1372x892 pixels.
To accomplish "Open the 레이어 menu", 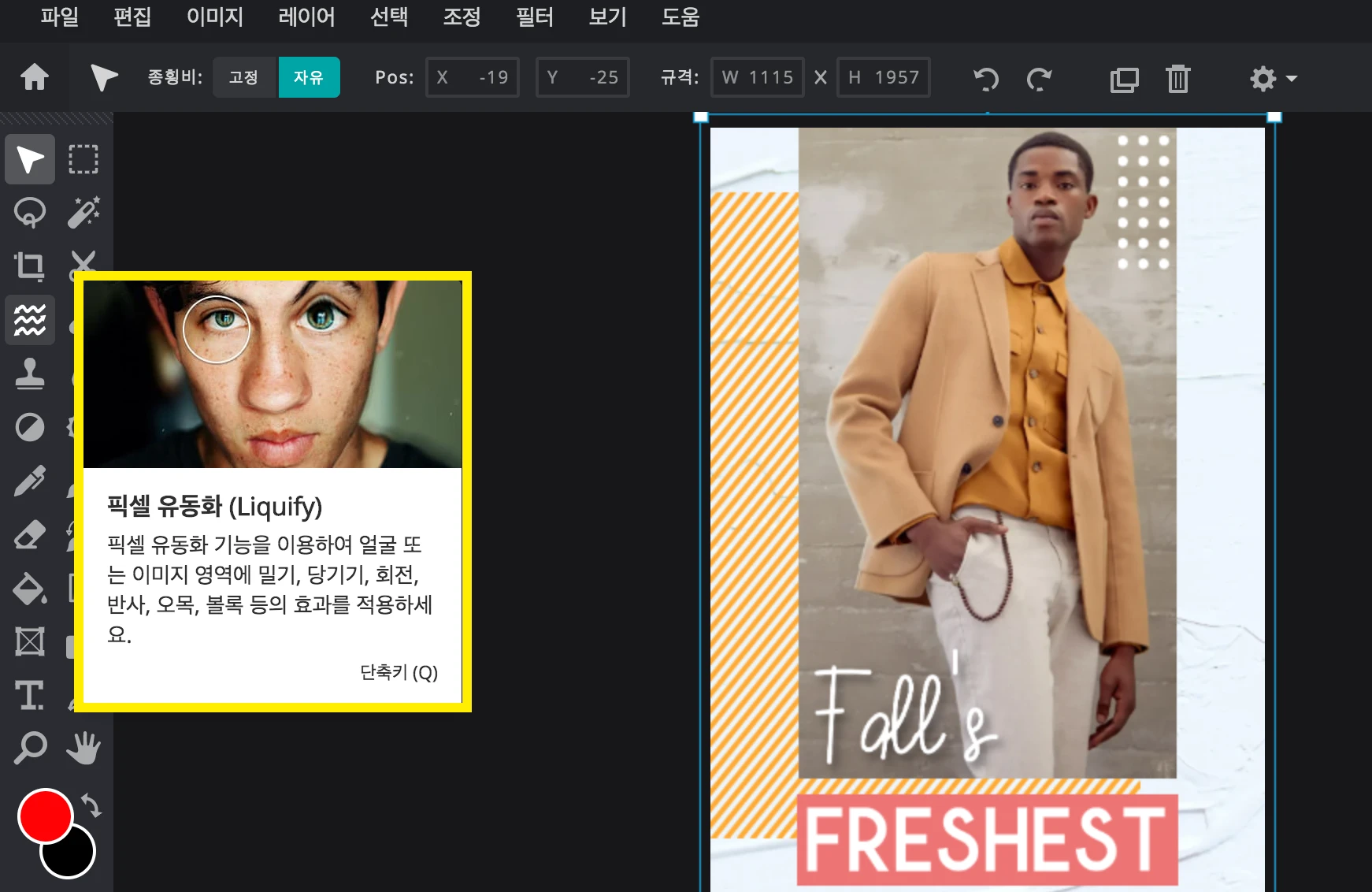I will pos(307,17).
